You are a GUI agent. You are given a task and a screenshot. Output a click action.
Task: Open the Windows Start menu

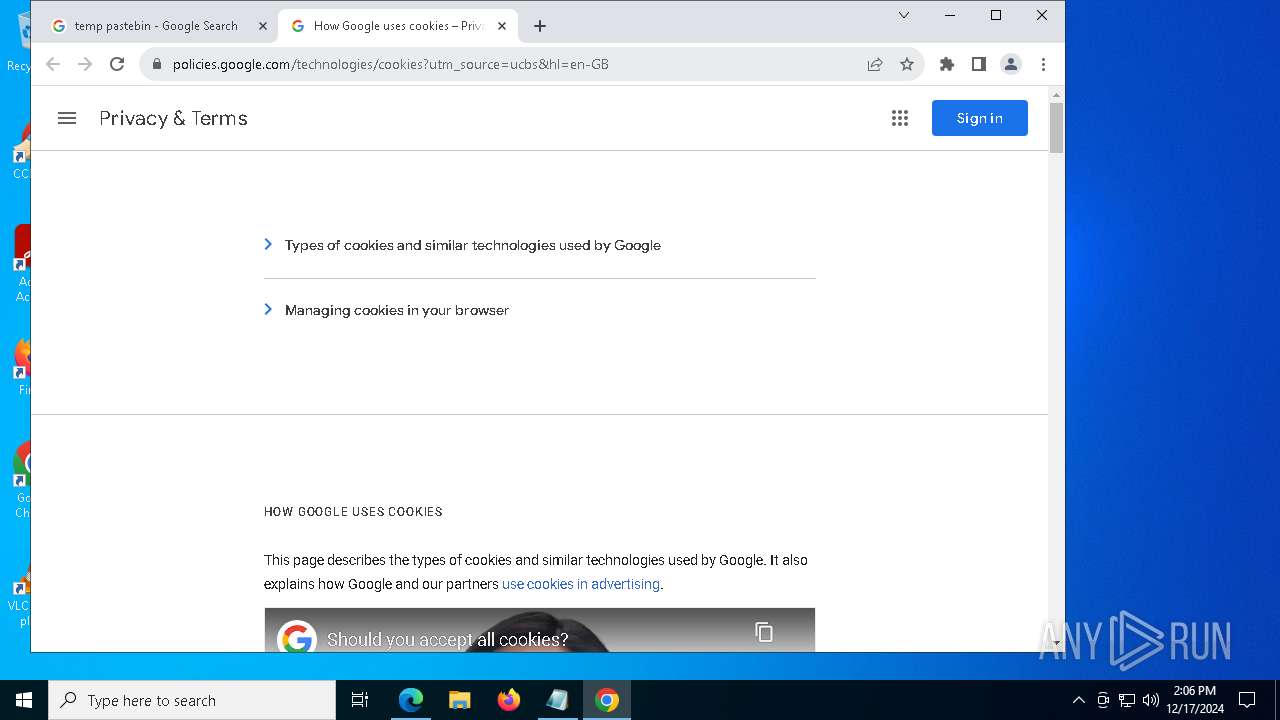(24, 700)
